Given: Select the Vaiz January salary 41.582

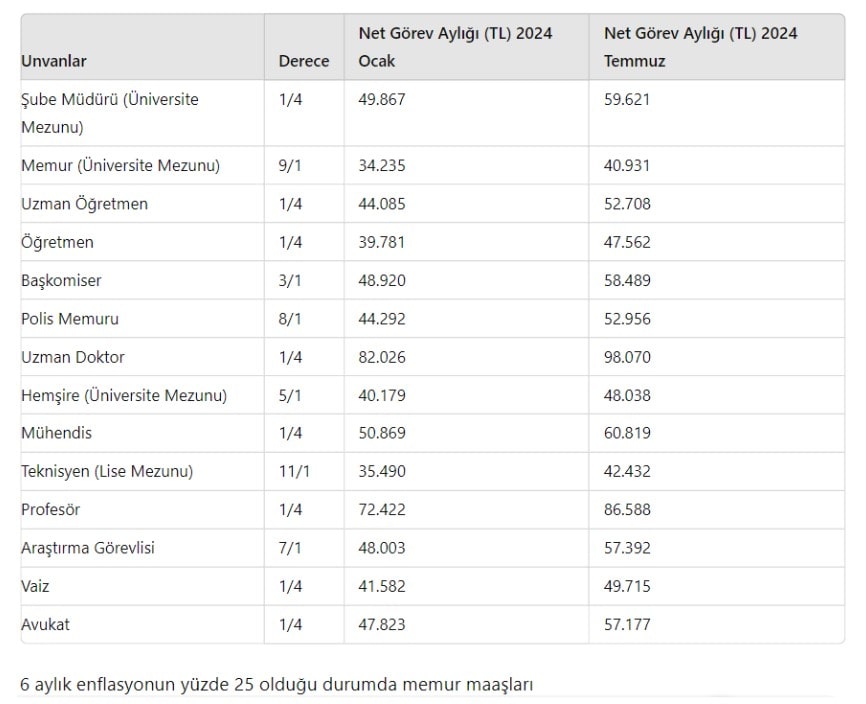Looking at the screenshot, I should point(382,586).
